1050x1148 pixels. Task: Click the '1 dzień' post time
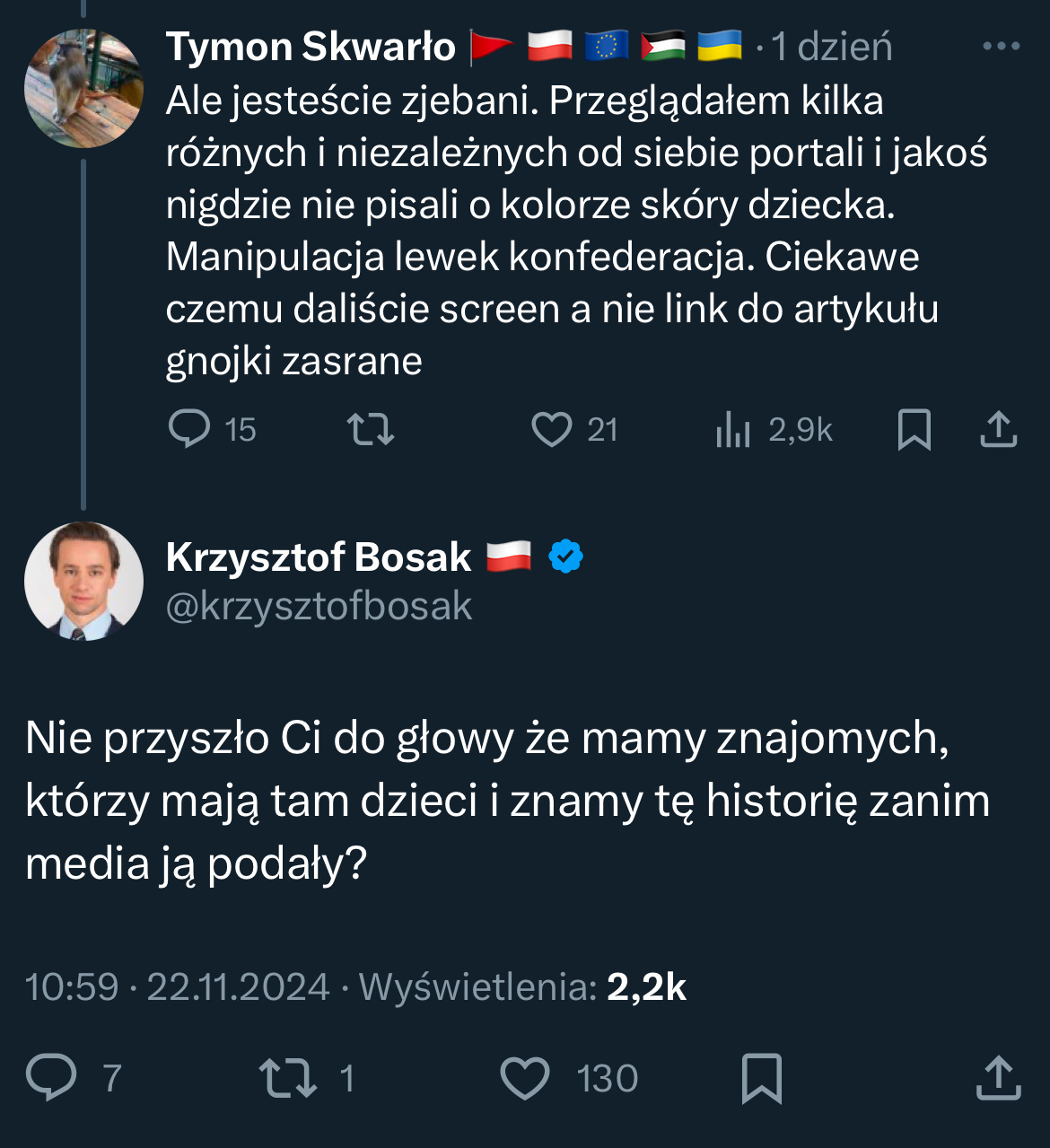coord(832,47)
